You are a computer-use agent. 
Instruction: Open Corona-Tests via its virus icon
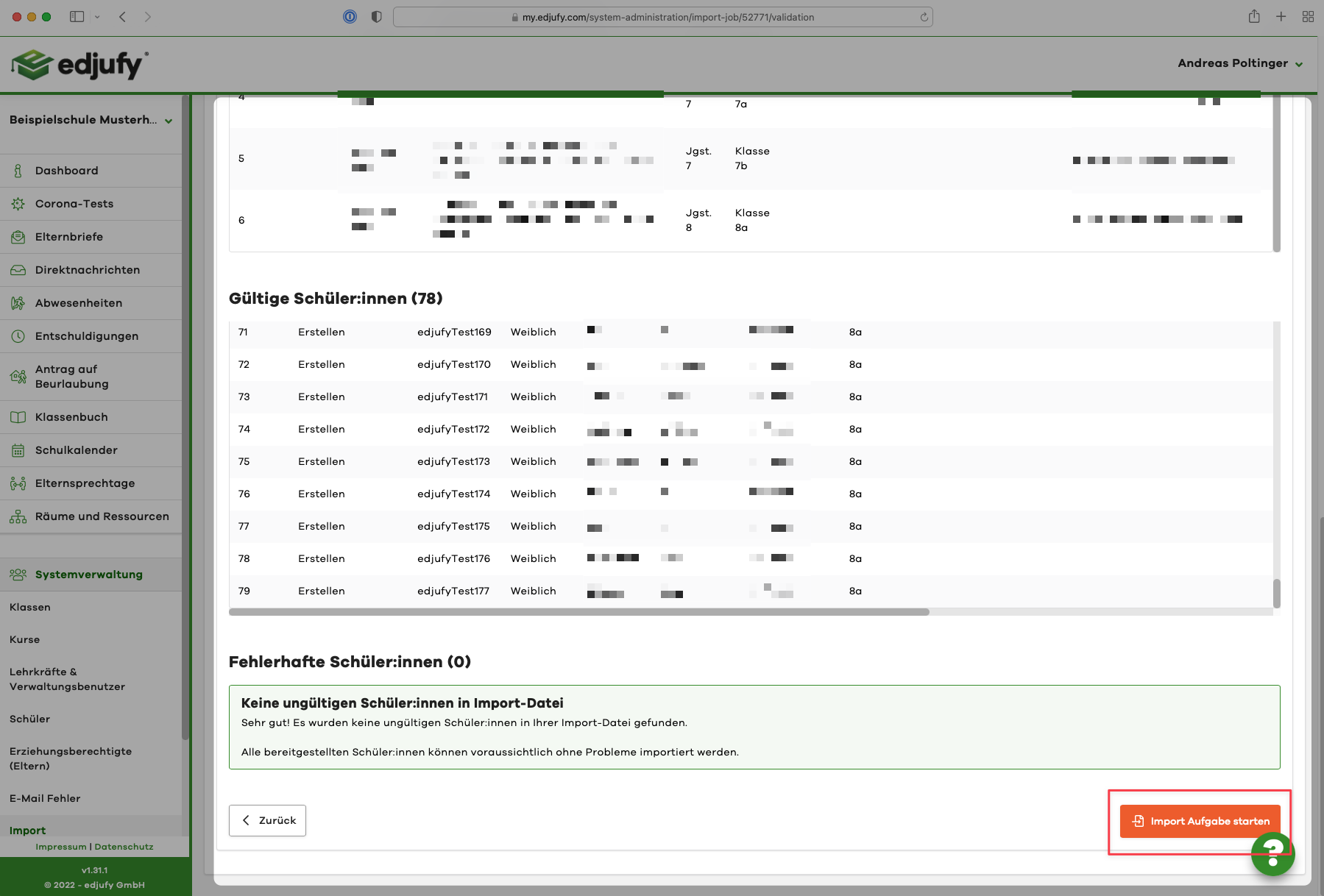(18, 204)
